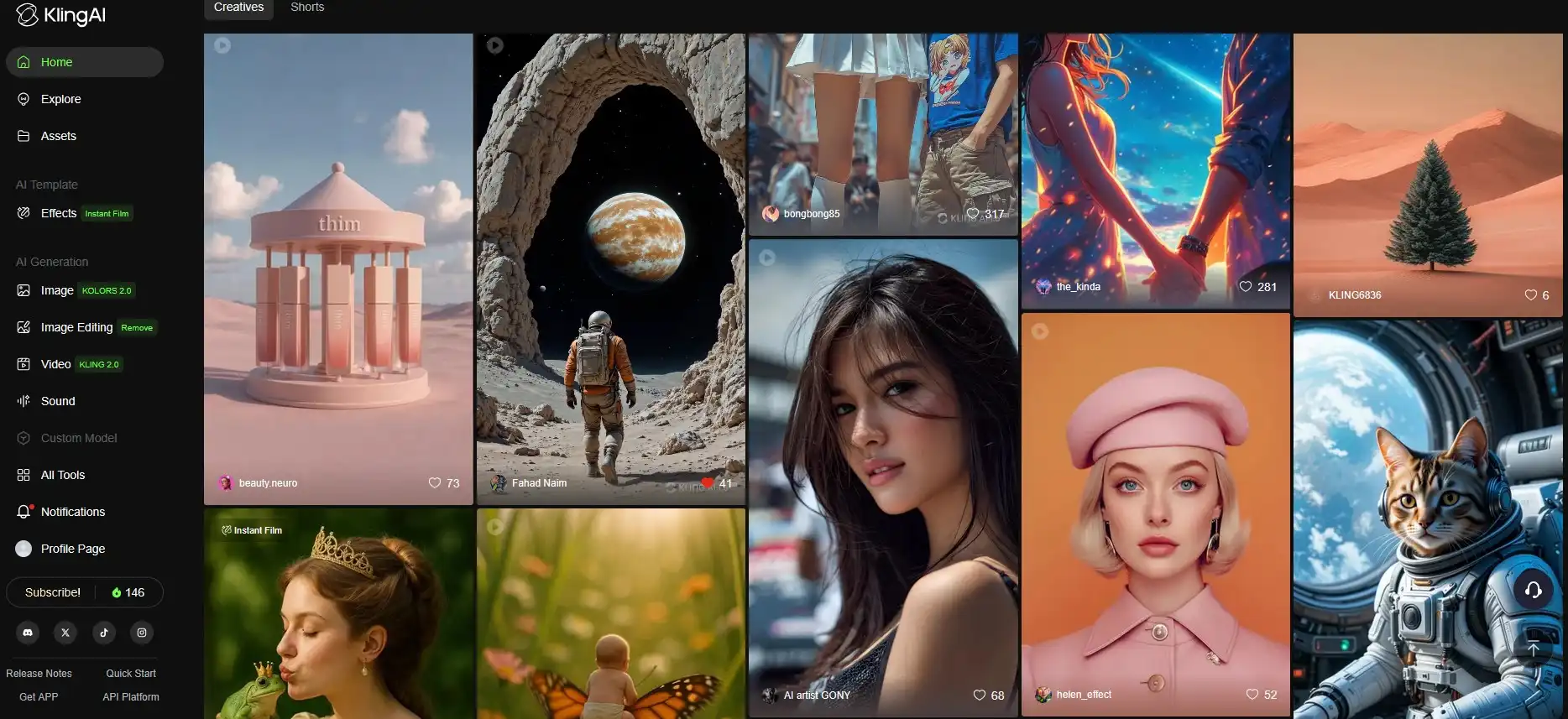Click the back-to-top arrow icon
This screenshot has height=719, width=1568.
pos(1533,649)
